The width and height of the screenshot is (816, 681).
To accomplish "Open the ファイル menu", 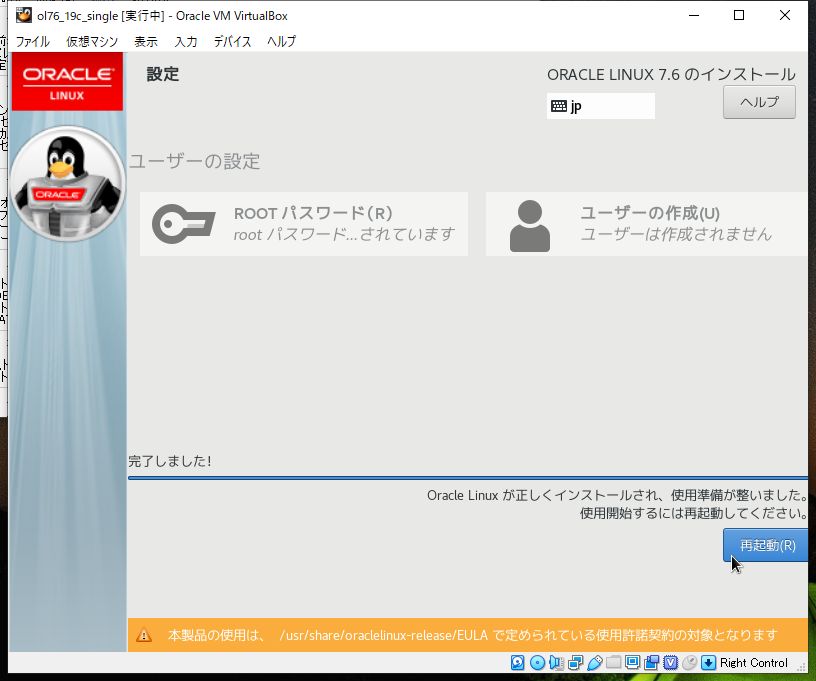I will (32, 41).
